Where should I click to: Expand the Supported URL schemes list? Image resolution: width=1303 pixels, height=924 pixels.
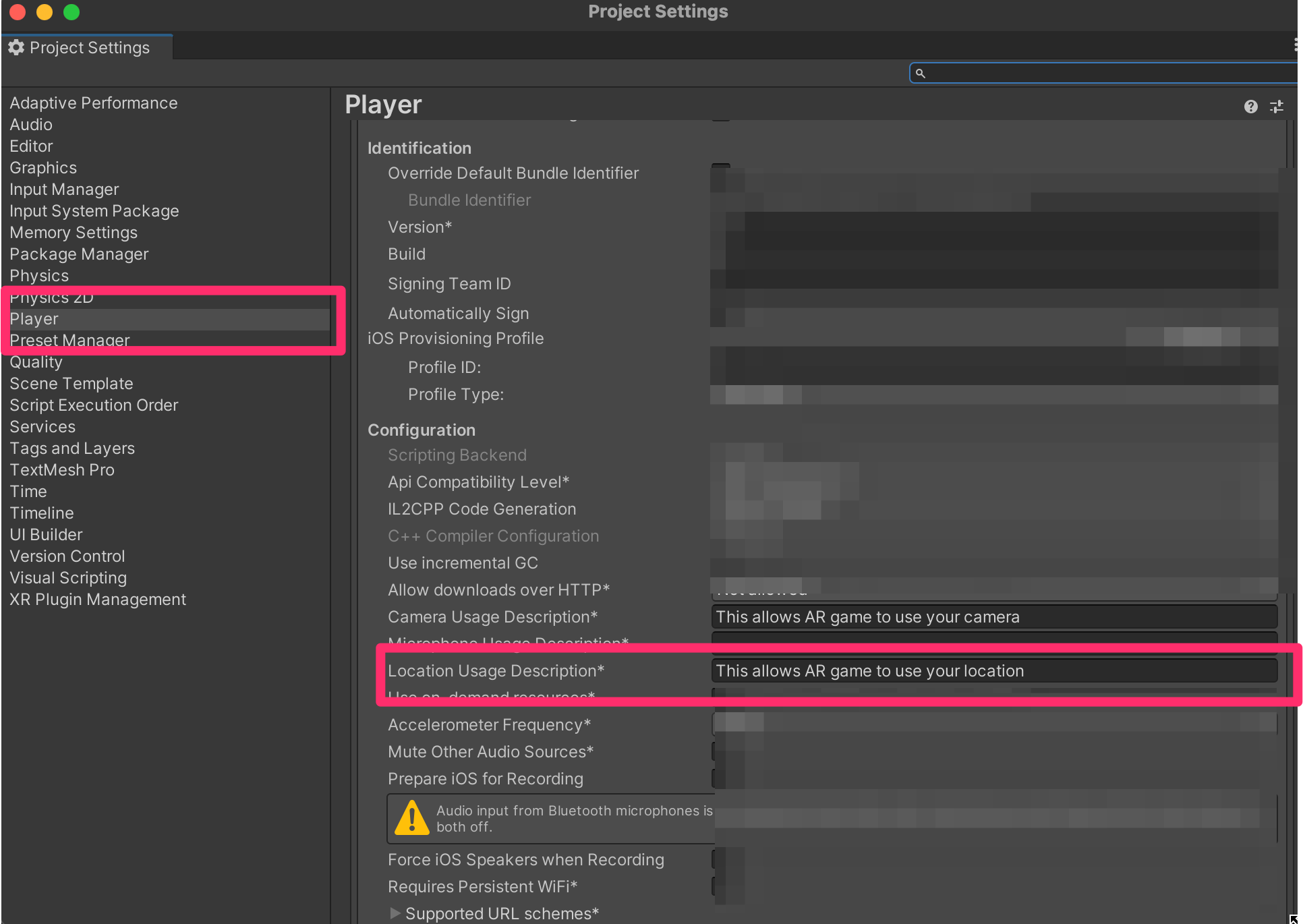[x=395, y=913]
